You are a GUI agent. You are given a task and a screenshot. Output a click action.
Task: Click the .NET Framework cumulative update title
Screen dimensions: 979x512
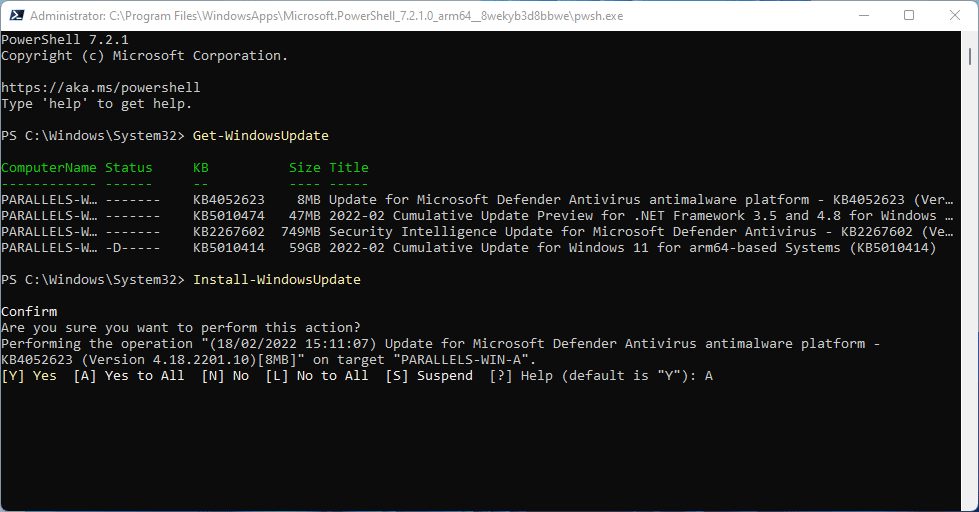pos(641,215)
